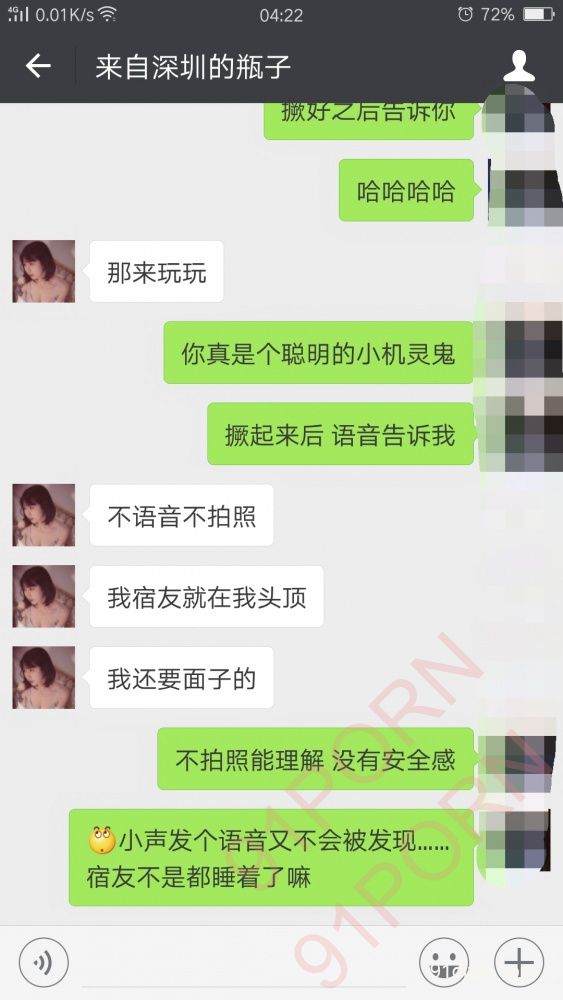Tap the battery indicator icon
The height and width of the screenshot is (1000, 563).
539,14
